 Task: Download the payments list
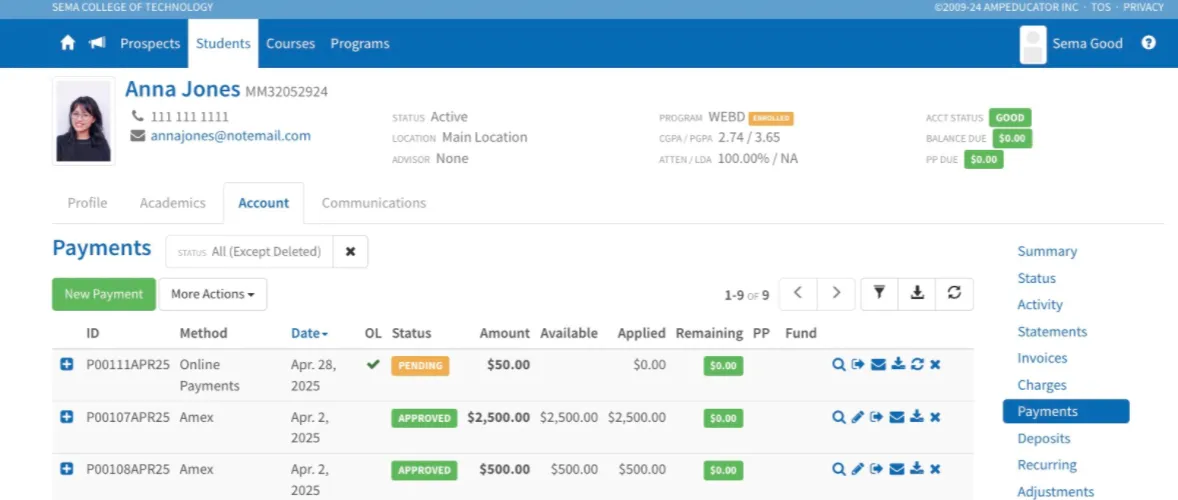click(x=917, y=294)
